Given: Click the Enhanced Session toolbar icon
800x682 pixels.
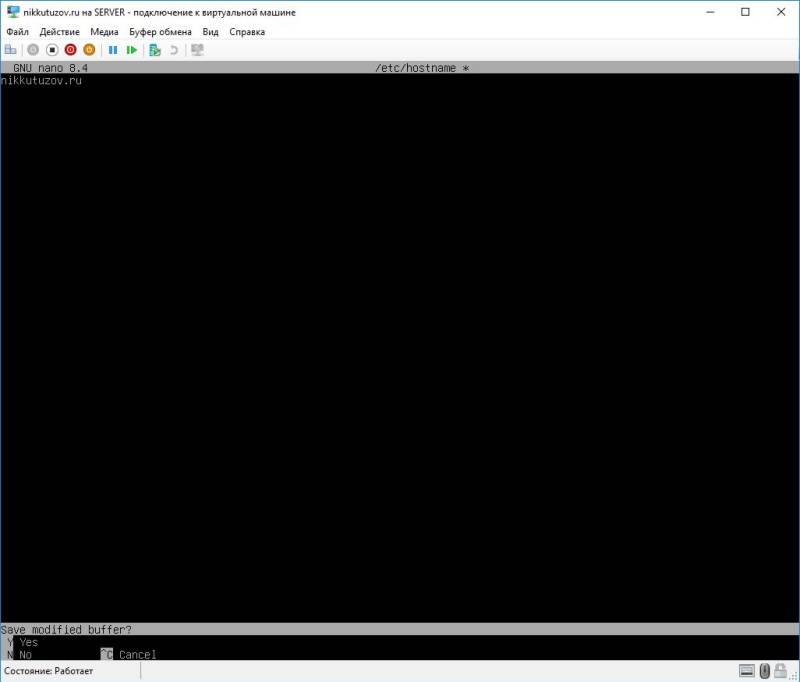Looking at the screenshot, I should click(x=196, y=49).
